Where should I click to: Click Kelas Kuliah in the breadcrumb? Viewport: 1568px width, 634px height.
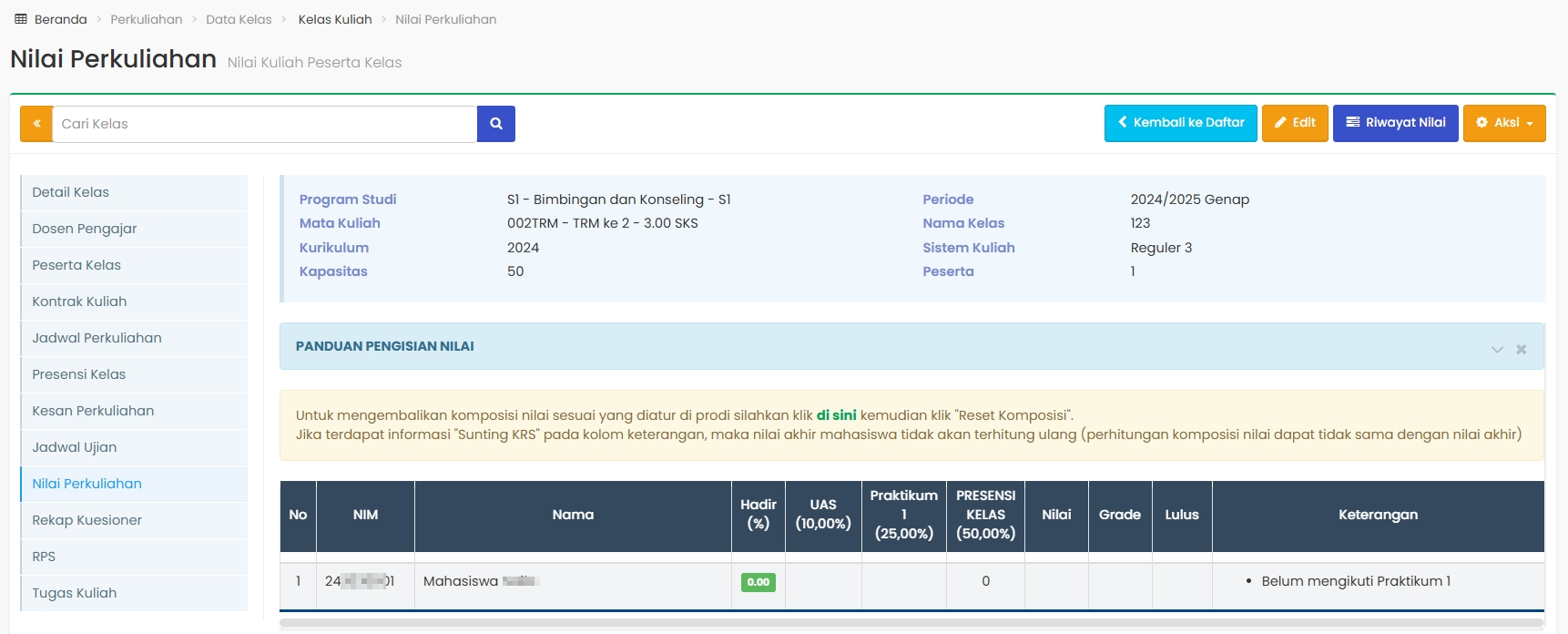point(335,19)
